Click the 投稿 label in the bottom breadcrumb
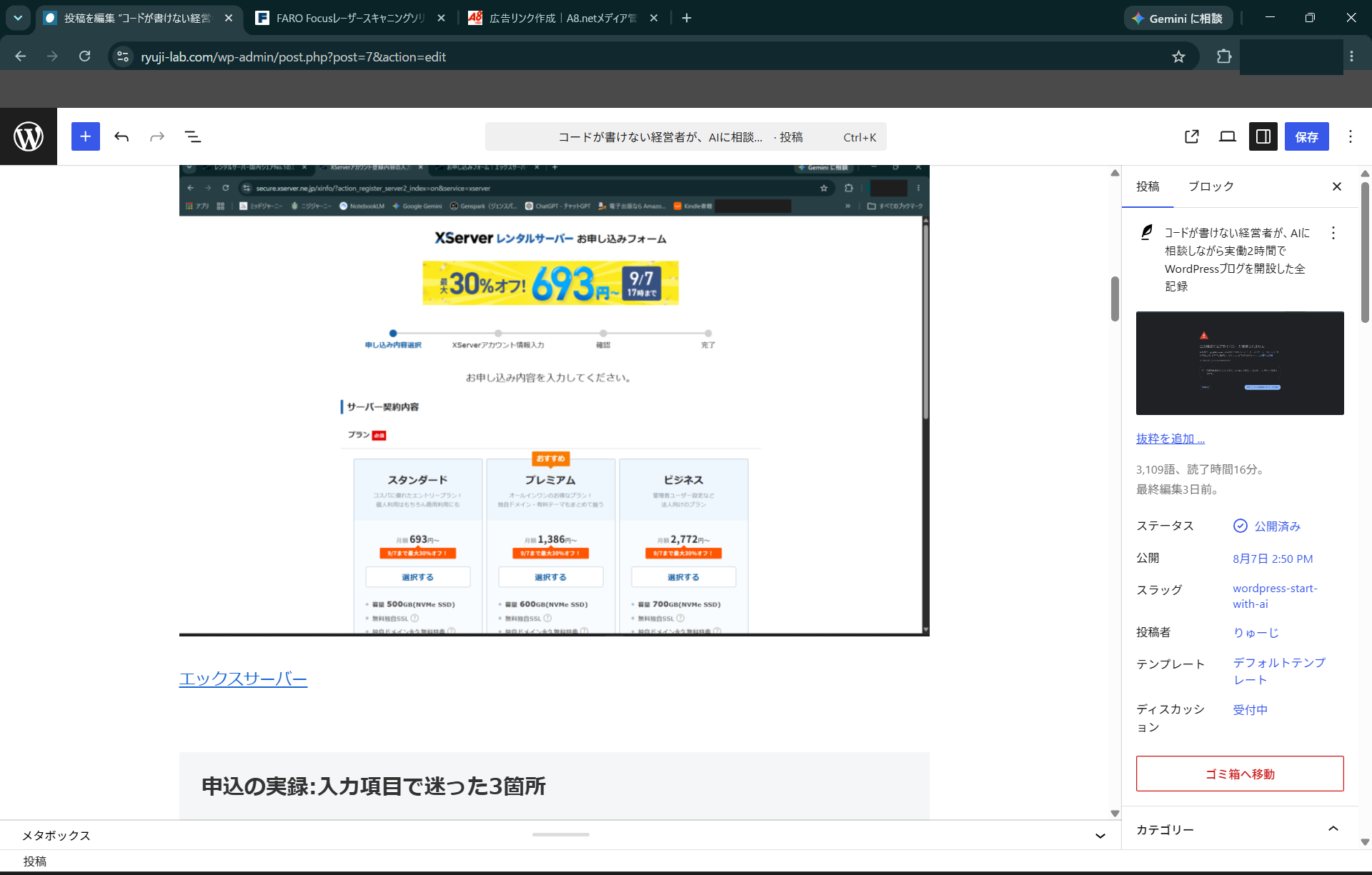The image size is (1372, 875). click(x=34, y=861)
